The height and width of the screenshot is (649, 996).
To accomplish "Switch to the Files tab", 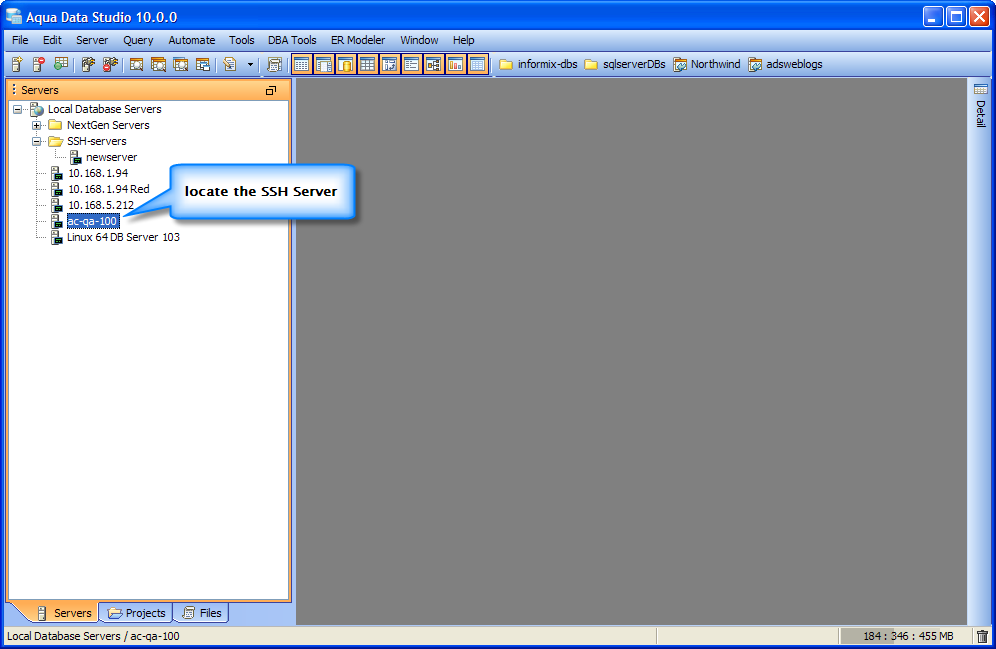I will point(202,613).
